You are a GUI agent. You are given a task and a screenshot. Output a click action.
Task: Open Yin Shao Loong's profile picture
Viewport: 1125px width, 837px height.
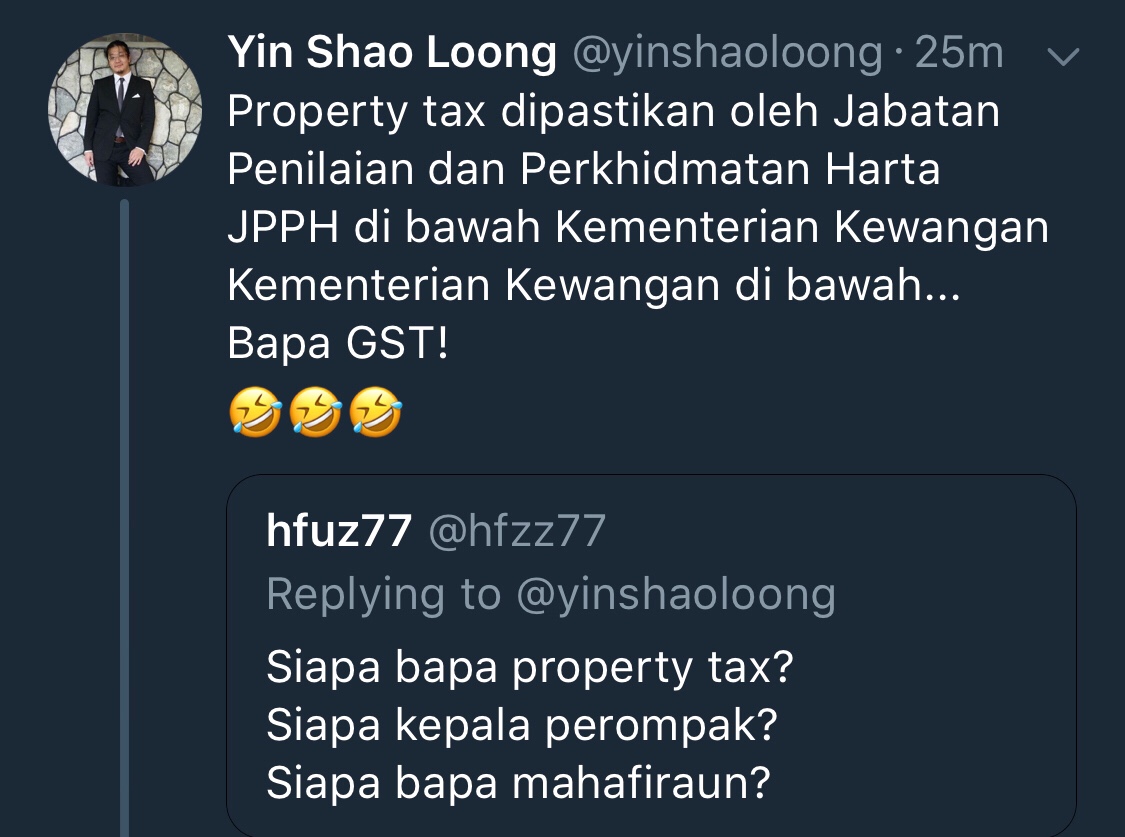click(x=125, y=109)
